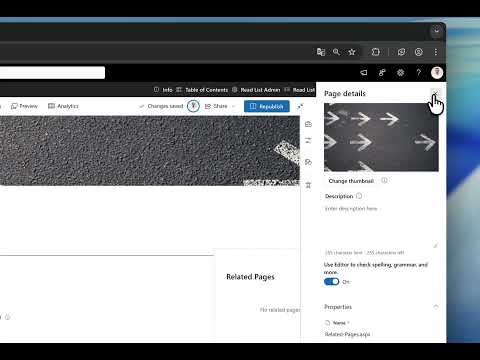Image resolution: width=480 pixels, height=360 pixels.
Task: Click the Related Pages.aspx name value
Action: 347,334
